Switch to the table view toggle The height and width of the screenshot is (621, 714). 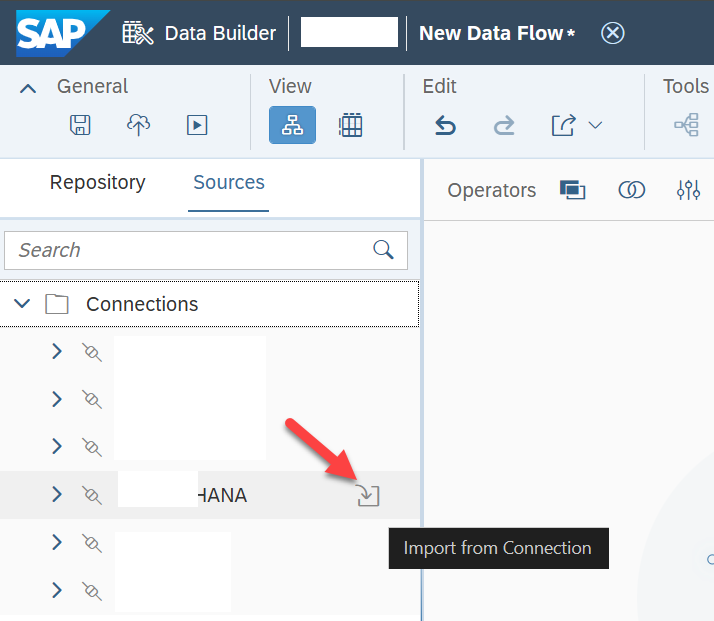350,125
